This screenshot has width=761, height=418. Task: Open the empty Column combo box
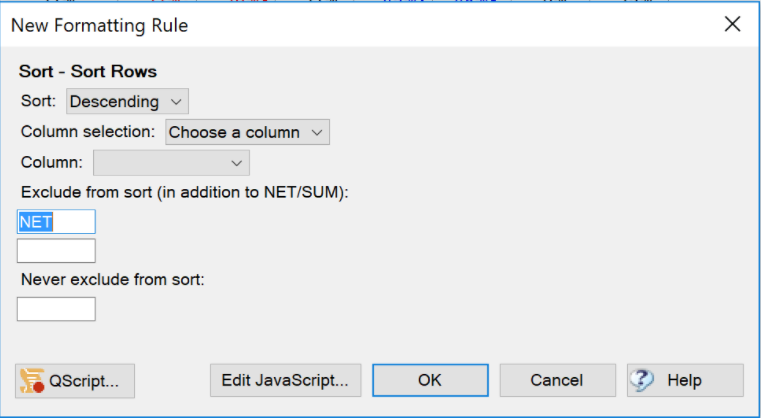point(171,162)
